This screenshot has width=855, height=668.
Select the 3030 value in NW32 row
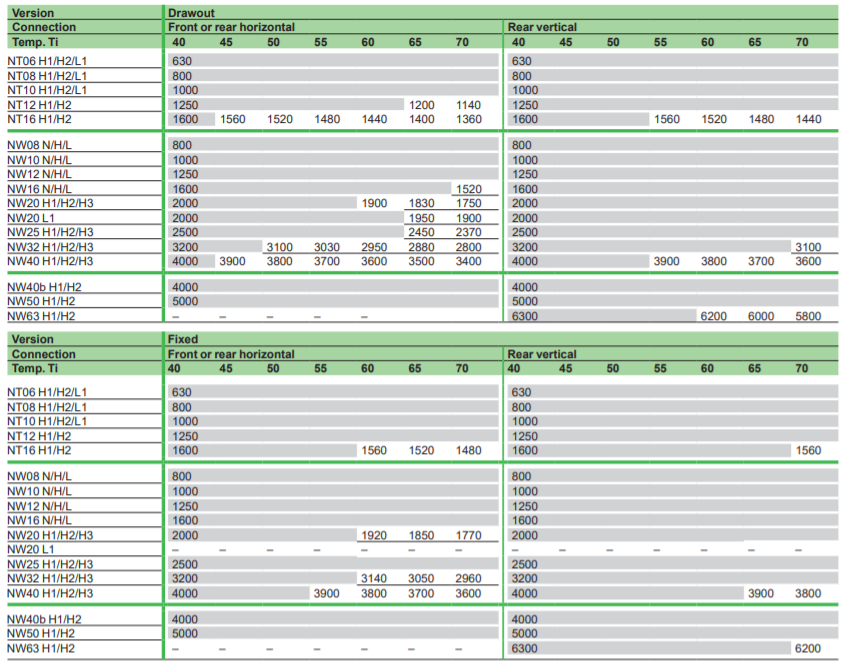[x=327, y=247]
